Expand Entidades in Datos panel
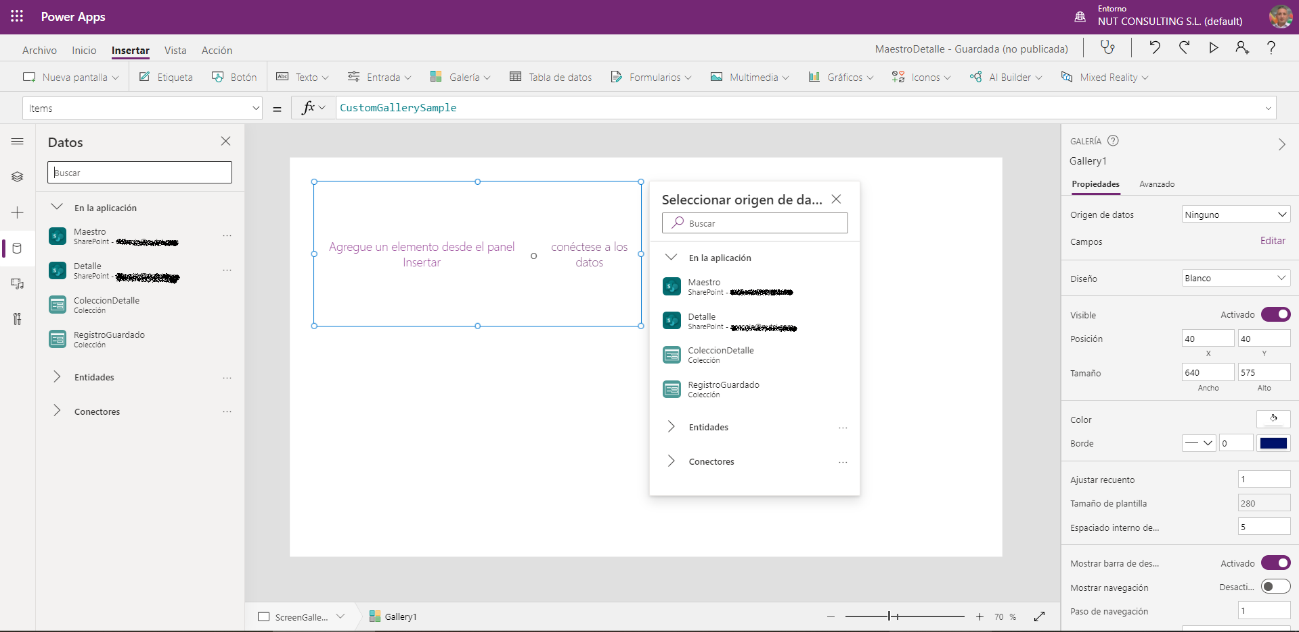1299x632 pixels. 57,377
